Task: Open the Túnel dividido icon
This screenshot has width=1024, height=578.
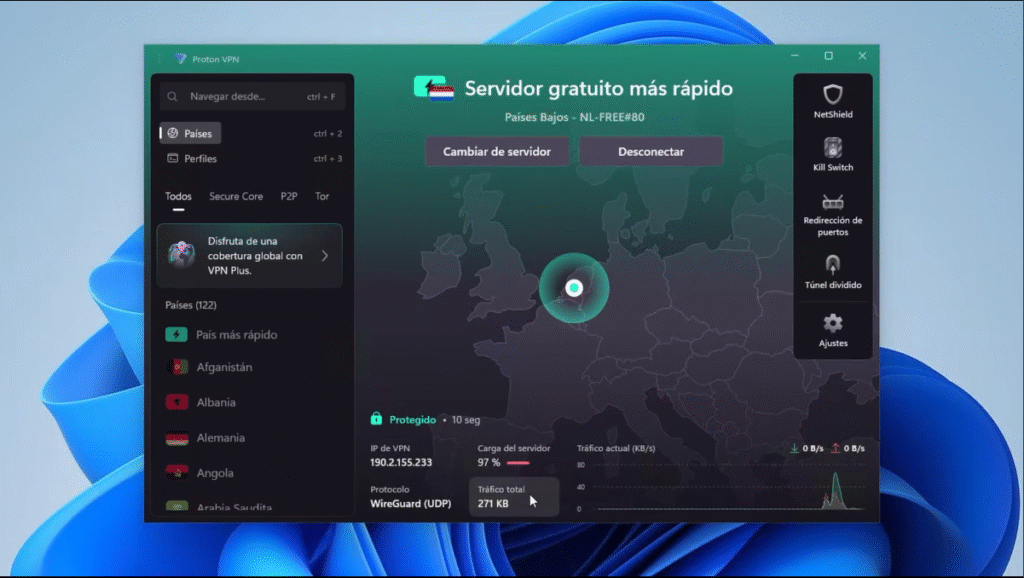Action: coord(833,265)
